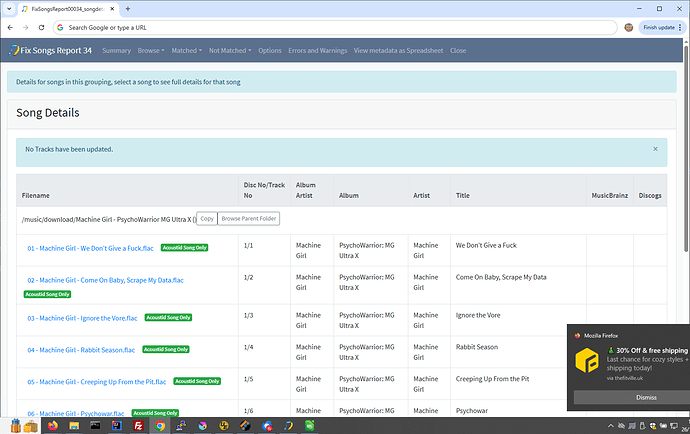Click the Chrome icon in the taskbar
This screenshot has width=690, height=434.
[159, 425]
